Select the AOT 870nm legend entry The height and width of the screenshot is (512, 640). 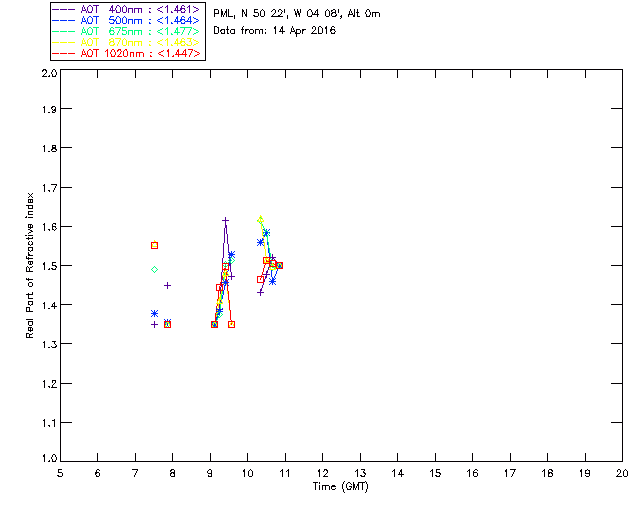(126, 42)
